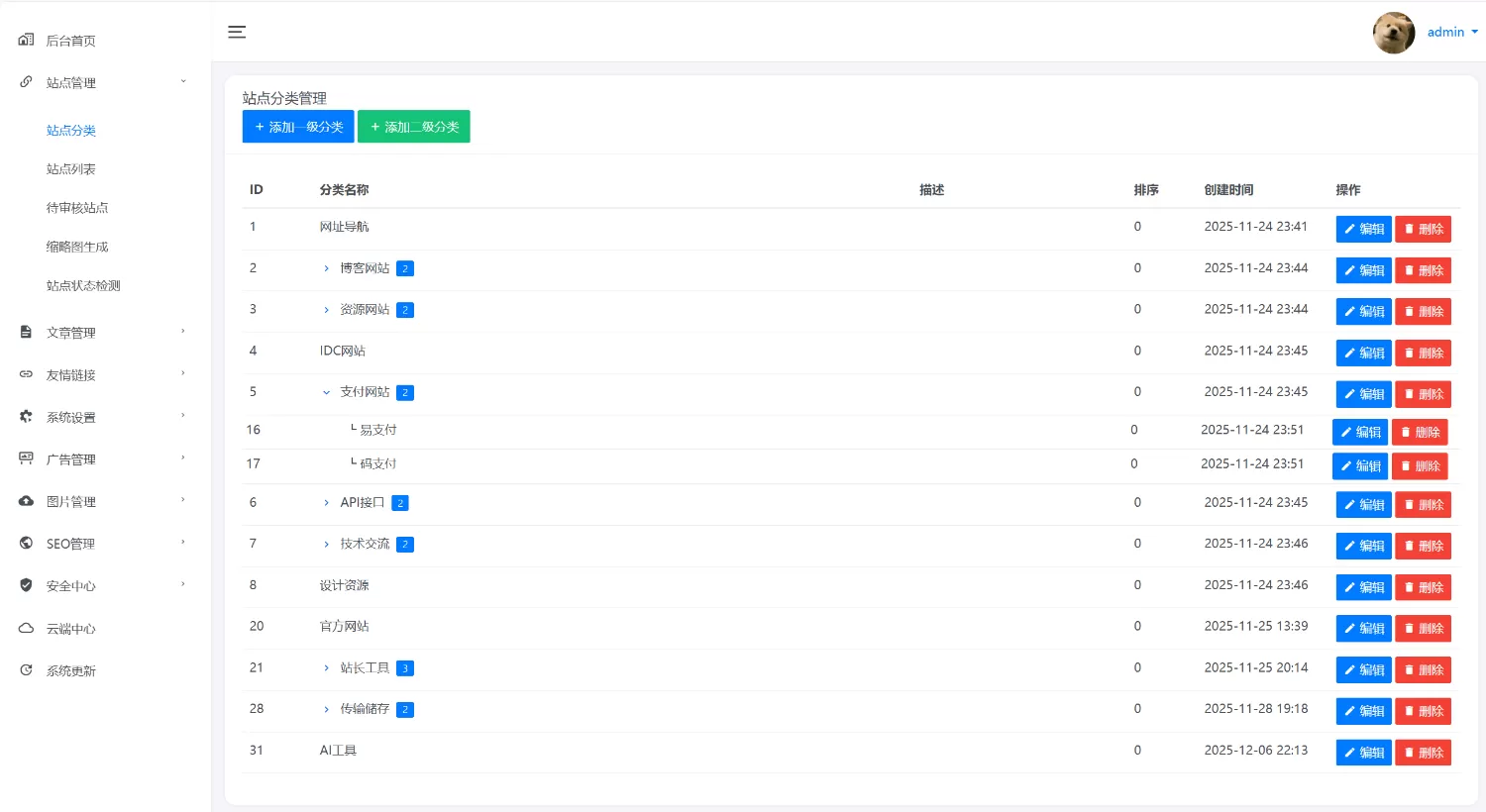Click the 系统设置 gear icon
The width and height of the screenshot is (1486, 812).
pyautogui.click(x=26, y=417)
